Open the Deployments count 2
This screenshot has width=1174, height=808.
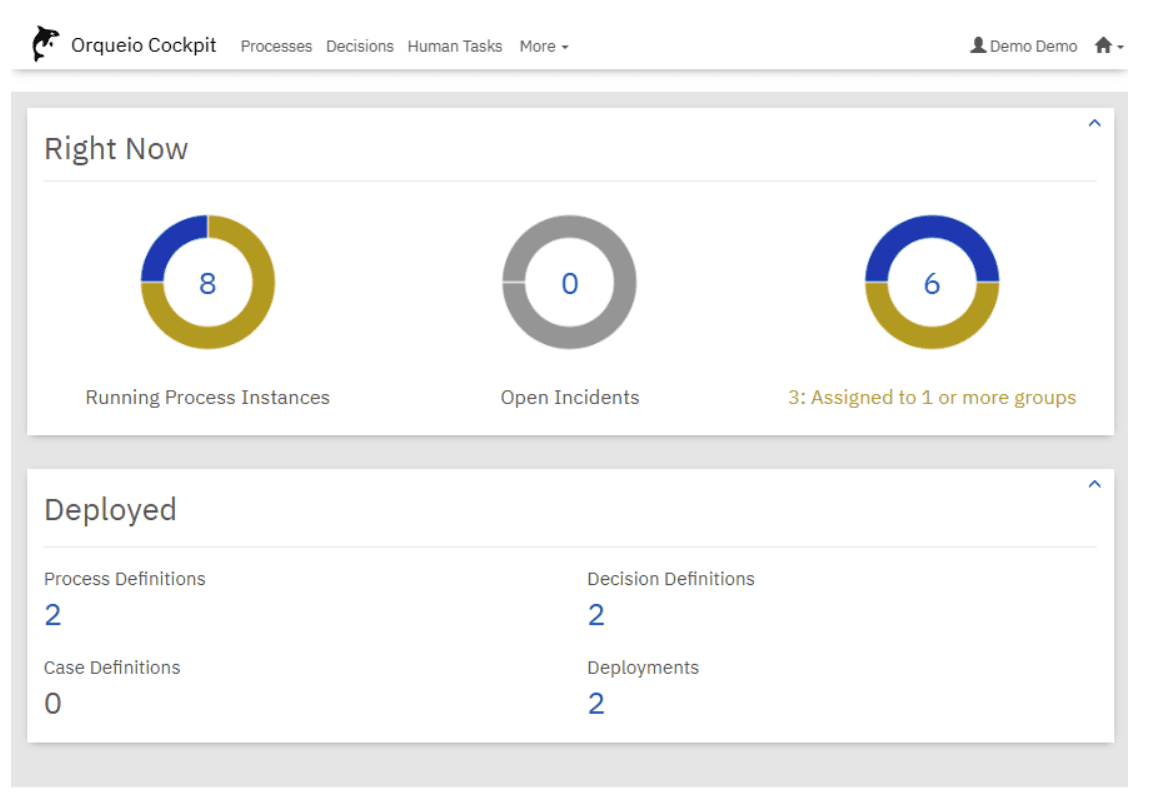pyautogui.click(x=596, y=704)
